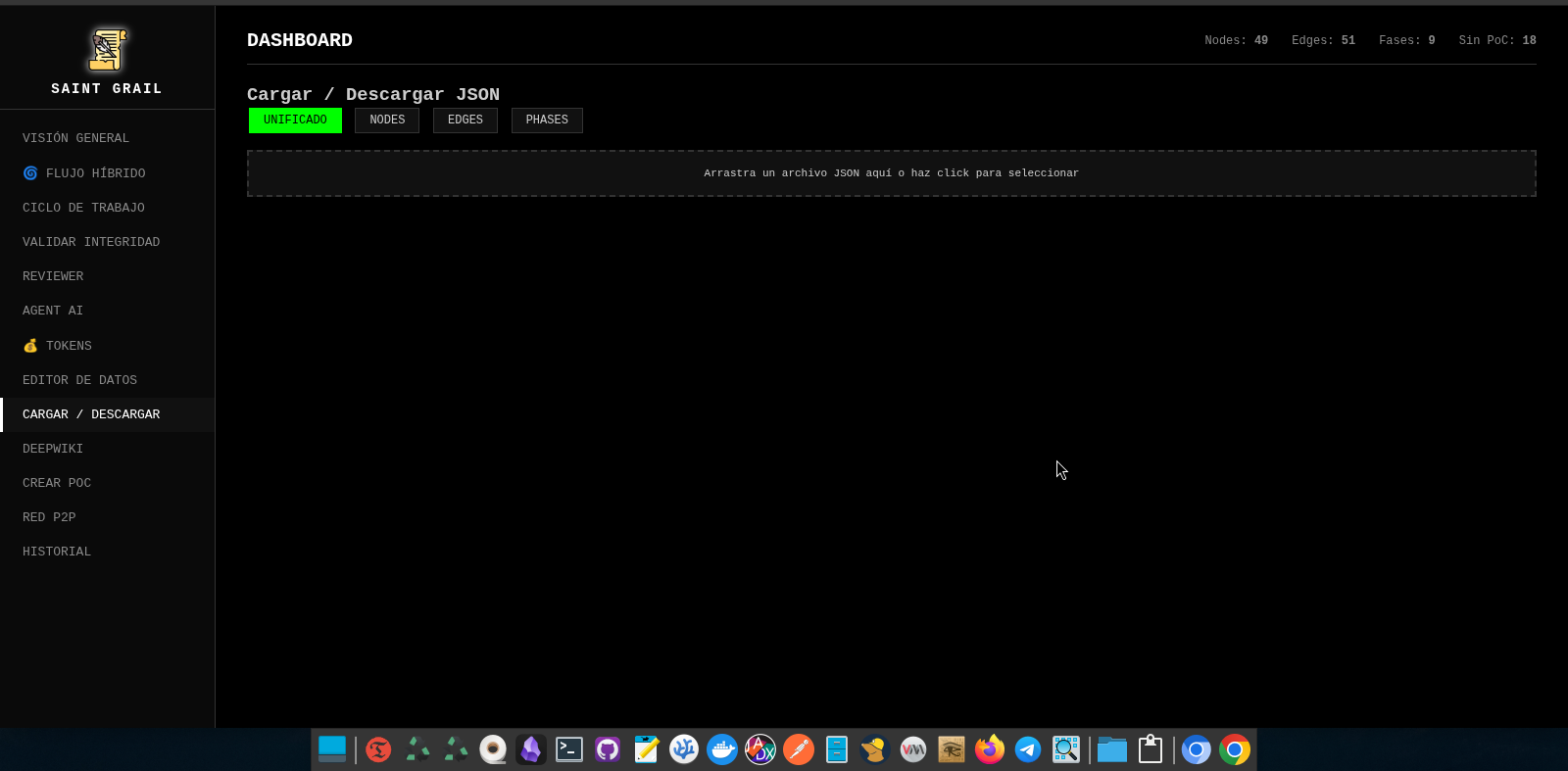Open the Eye of Horus app
This screenshot has width=1568, height=771.
tap(952, 749)
